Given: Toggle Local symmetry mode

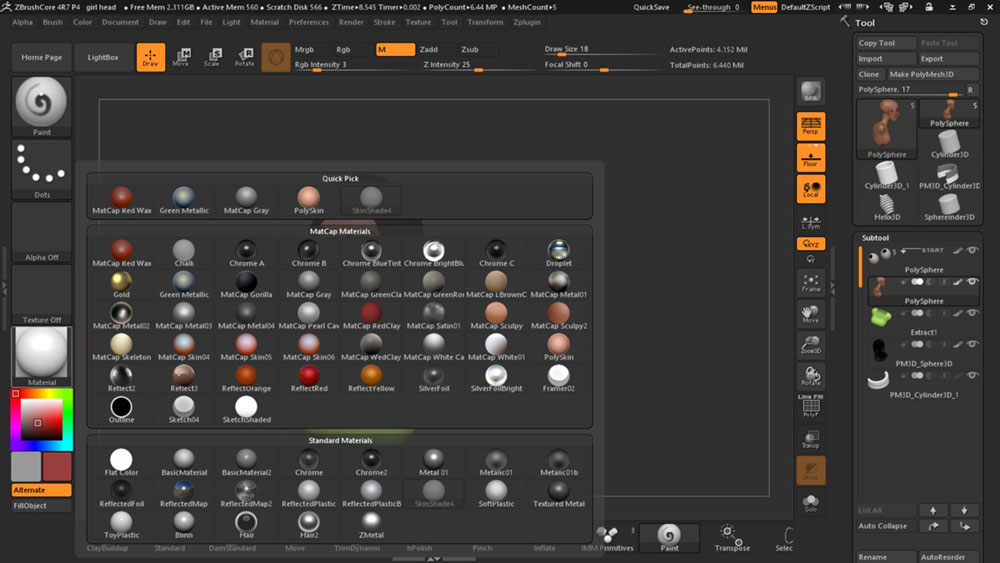Looking at the screenshot, I should pyautogui.click(x=811, y=189).
